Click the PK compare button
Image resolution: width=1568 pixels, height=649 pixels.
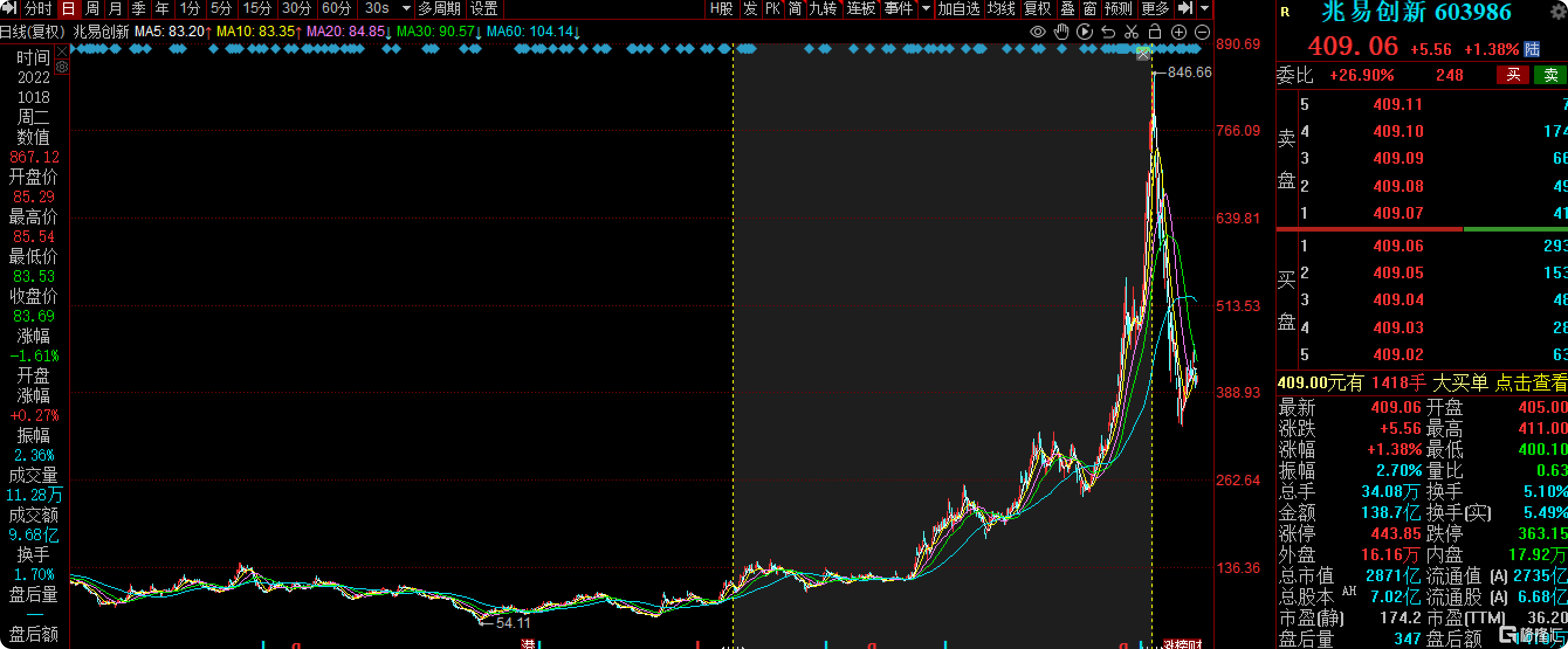772,9
